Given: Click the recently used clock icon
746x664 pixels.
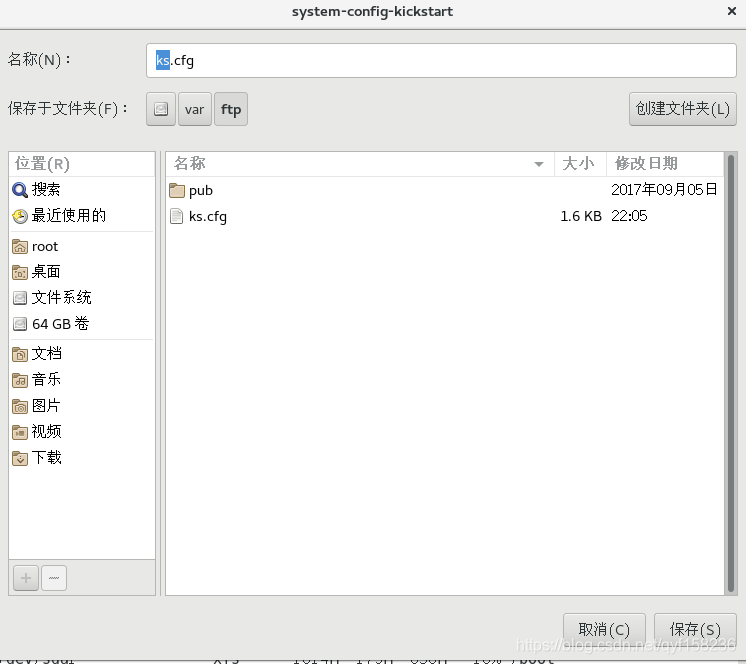Looking at the screenshot, I should point(20,216).
